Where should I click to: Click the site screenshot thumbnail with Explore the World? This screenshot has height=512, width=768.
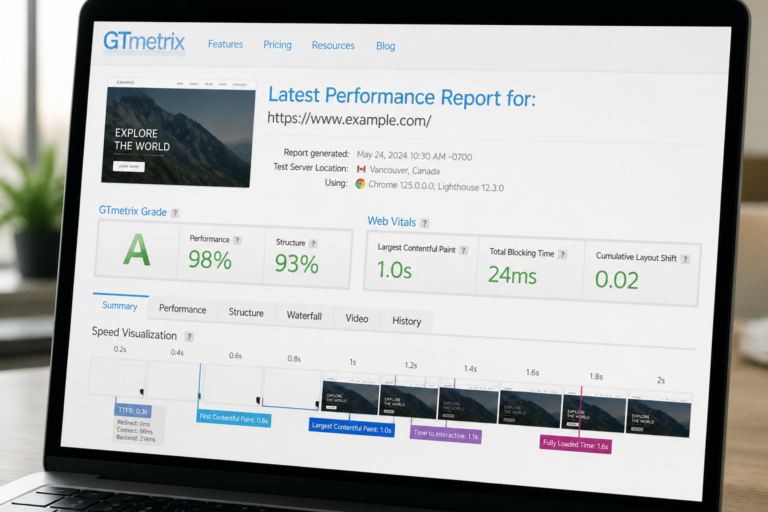click(x=179, y=132)
